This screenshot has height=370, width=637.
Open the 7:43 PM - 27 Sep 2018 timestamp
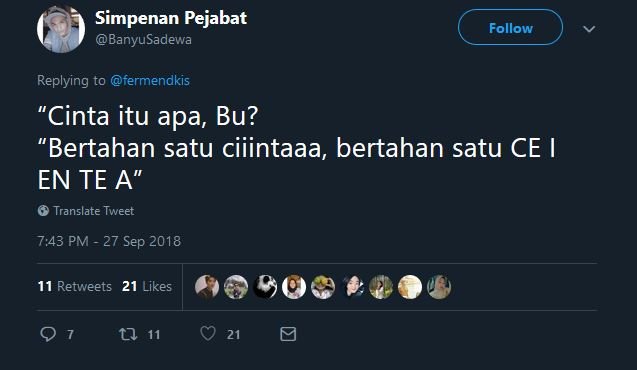coord(109,241)
